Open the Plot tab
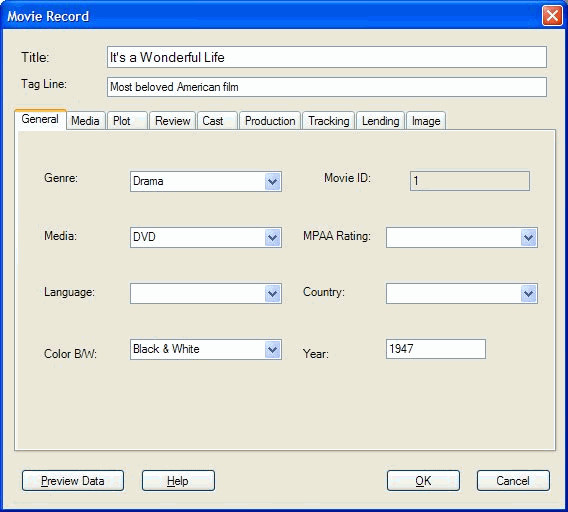This screenshot has width=568, height=512. [x=127, y=121]
